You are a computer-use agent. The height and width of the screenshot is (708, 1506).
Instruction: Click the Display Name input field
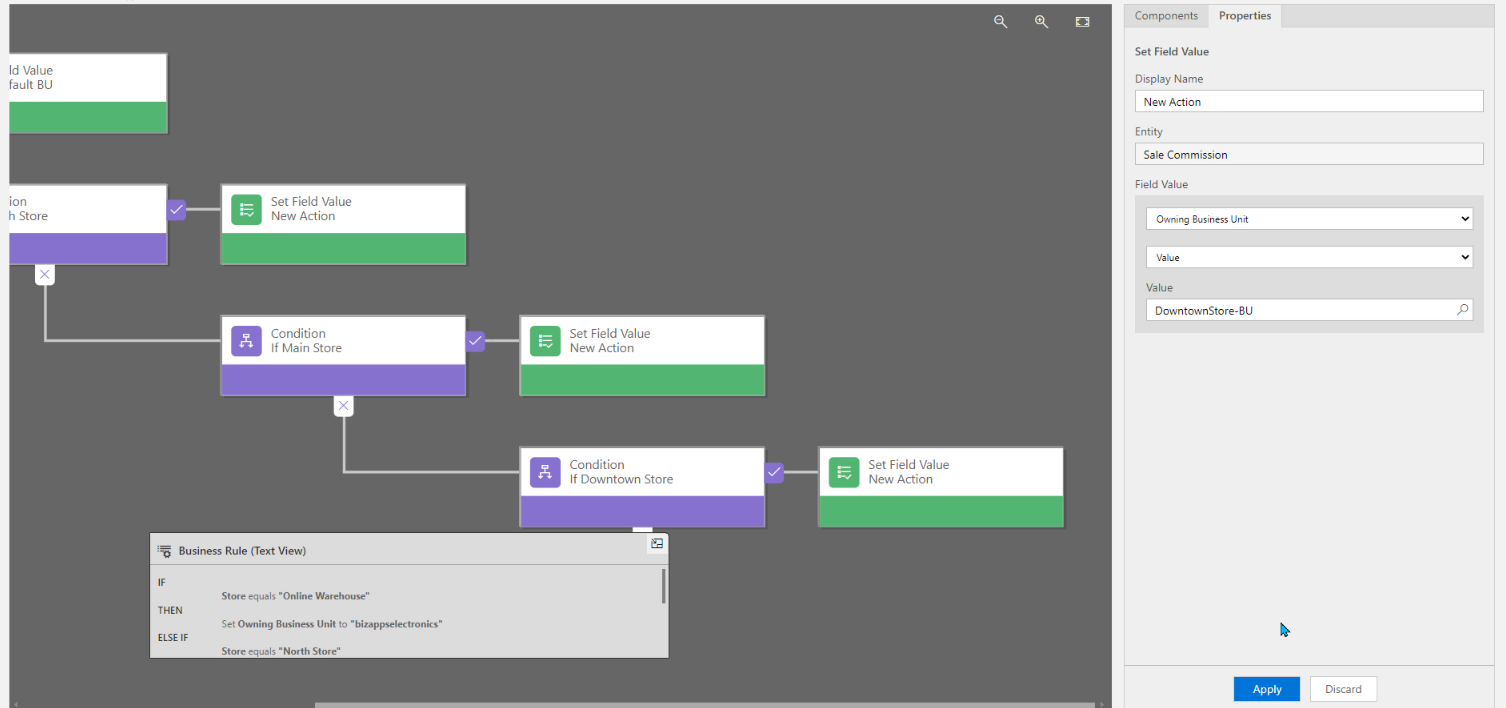pyautogui.click(x=1308, y=102)
